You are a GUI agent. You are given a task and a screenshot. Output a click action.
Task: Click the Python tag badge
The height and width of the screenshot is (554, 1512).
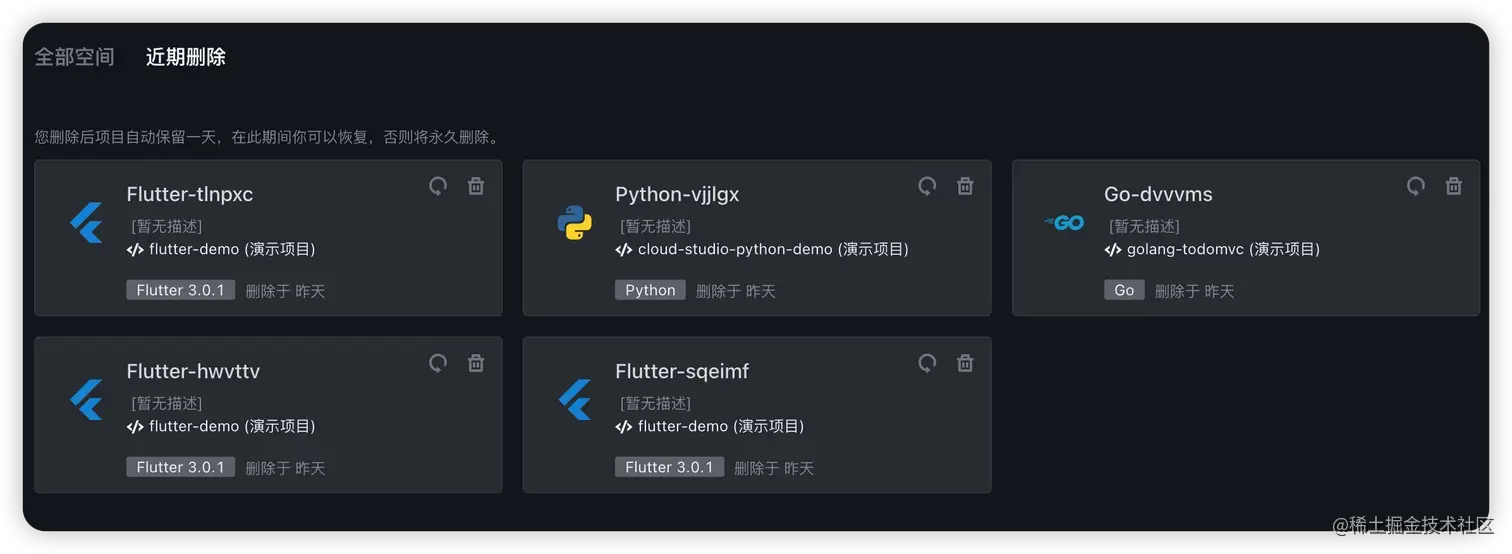(x=650, y=290)
